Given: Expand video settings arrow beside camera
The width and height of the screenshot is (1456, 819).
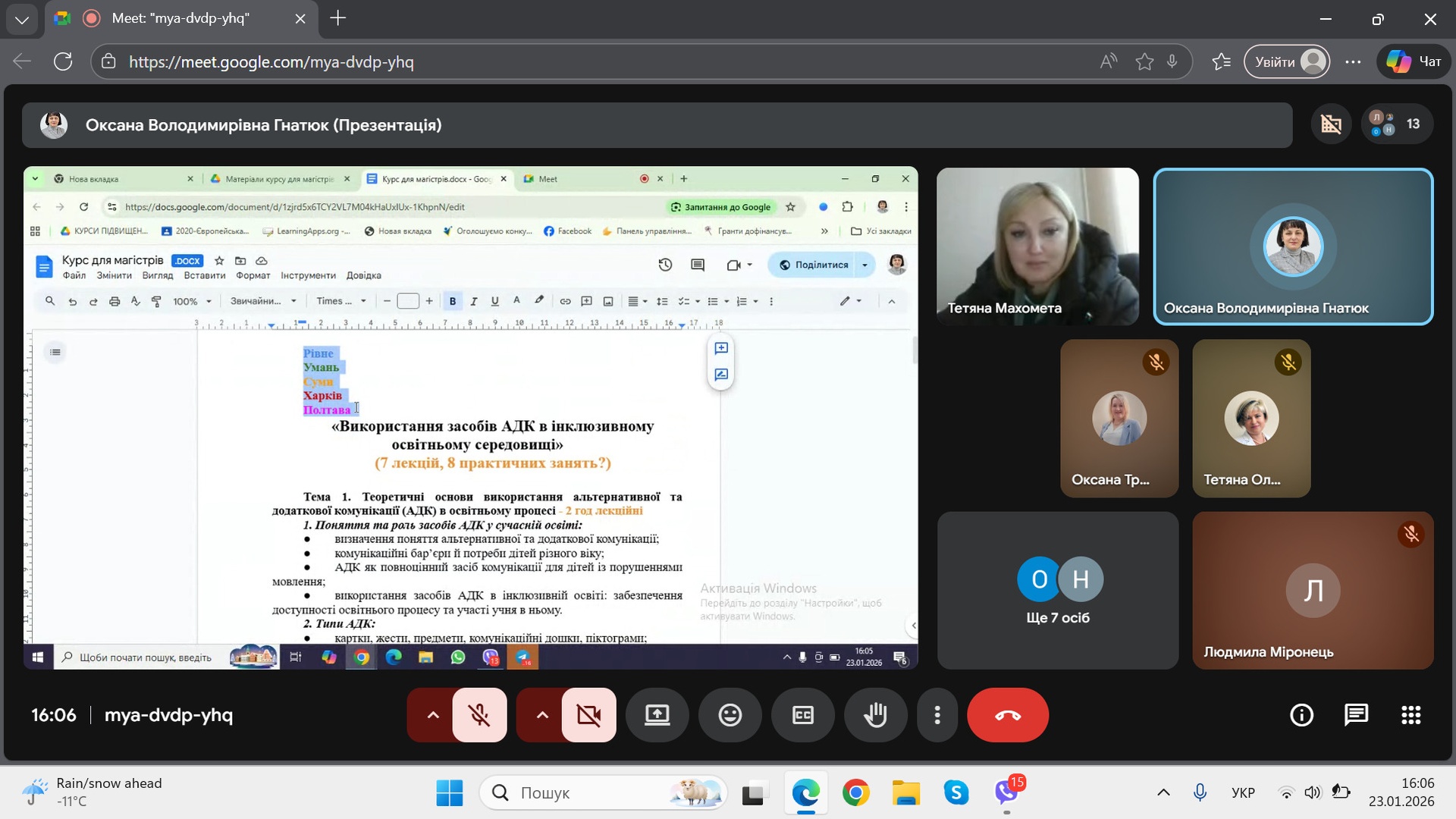Looking at the screenshot, I should pyautogui.click(x=541, y=715).
